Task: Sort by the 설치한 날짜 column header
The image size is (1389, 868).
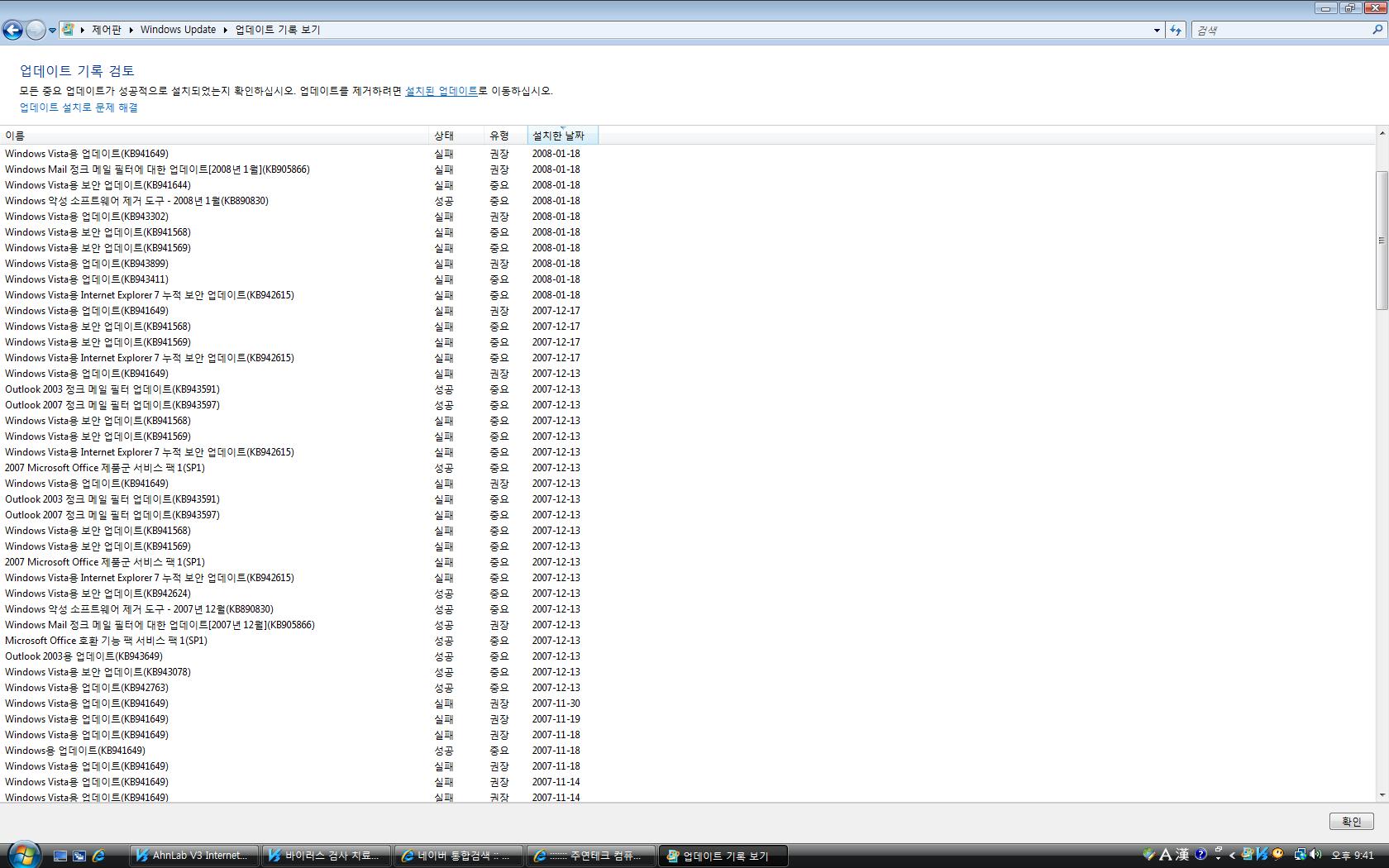Action: tap(563, 136)
